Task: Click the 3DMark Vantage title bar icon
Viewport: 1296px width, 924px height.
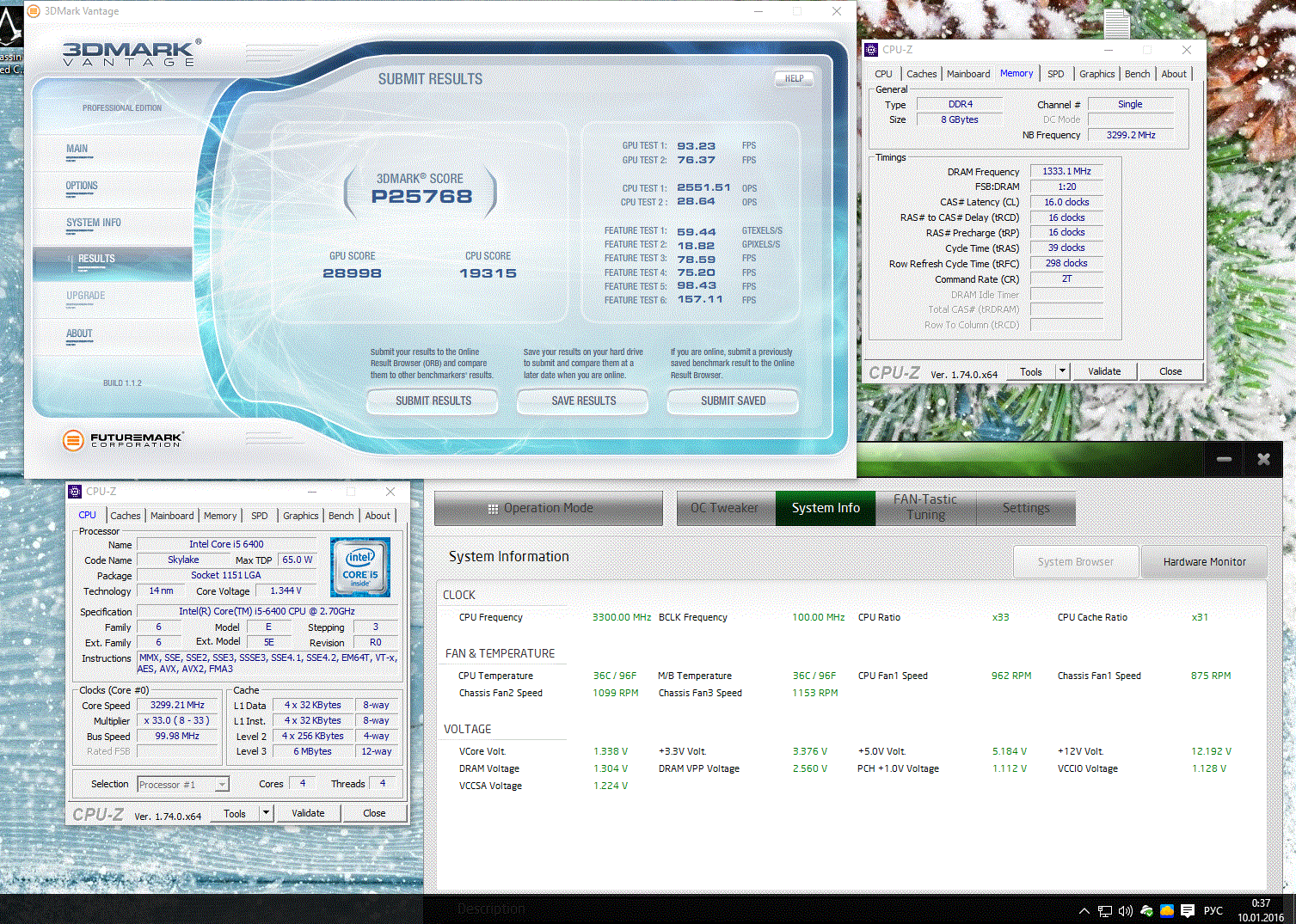Action: coord(34,11)
